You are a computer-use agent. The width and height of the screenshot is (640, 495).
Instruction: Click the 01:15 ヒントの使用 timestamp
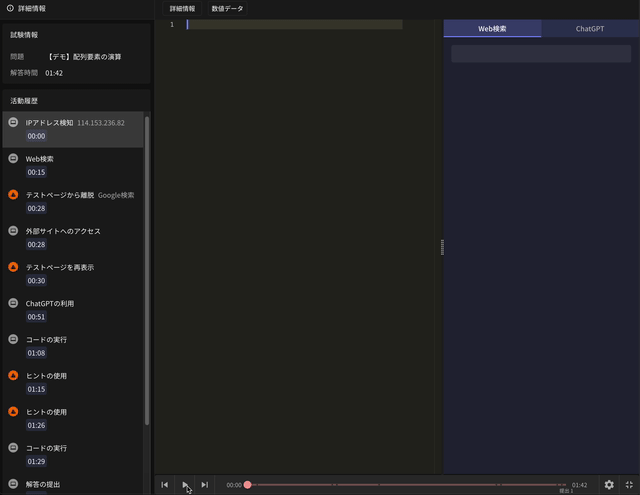36,389
